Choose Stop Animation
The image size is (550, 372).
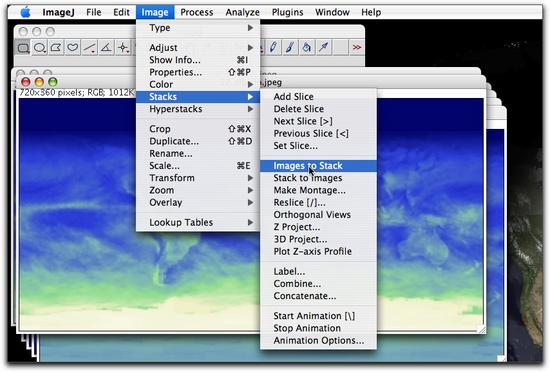coord(318,328)
